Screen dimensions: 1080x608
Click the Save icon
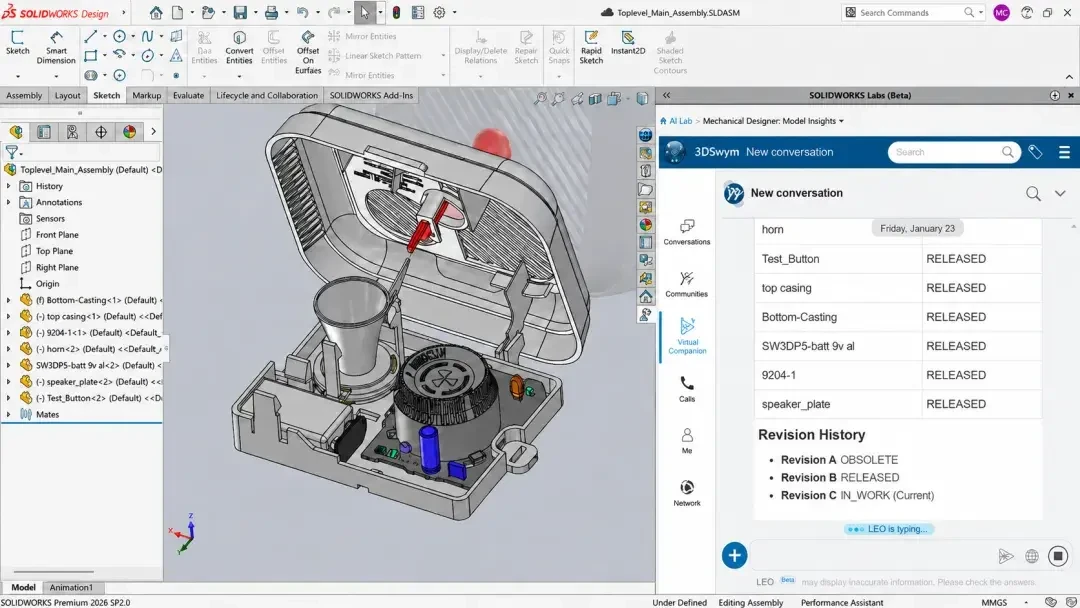[240, 12]
